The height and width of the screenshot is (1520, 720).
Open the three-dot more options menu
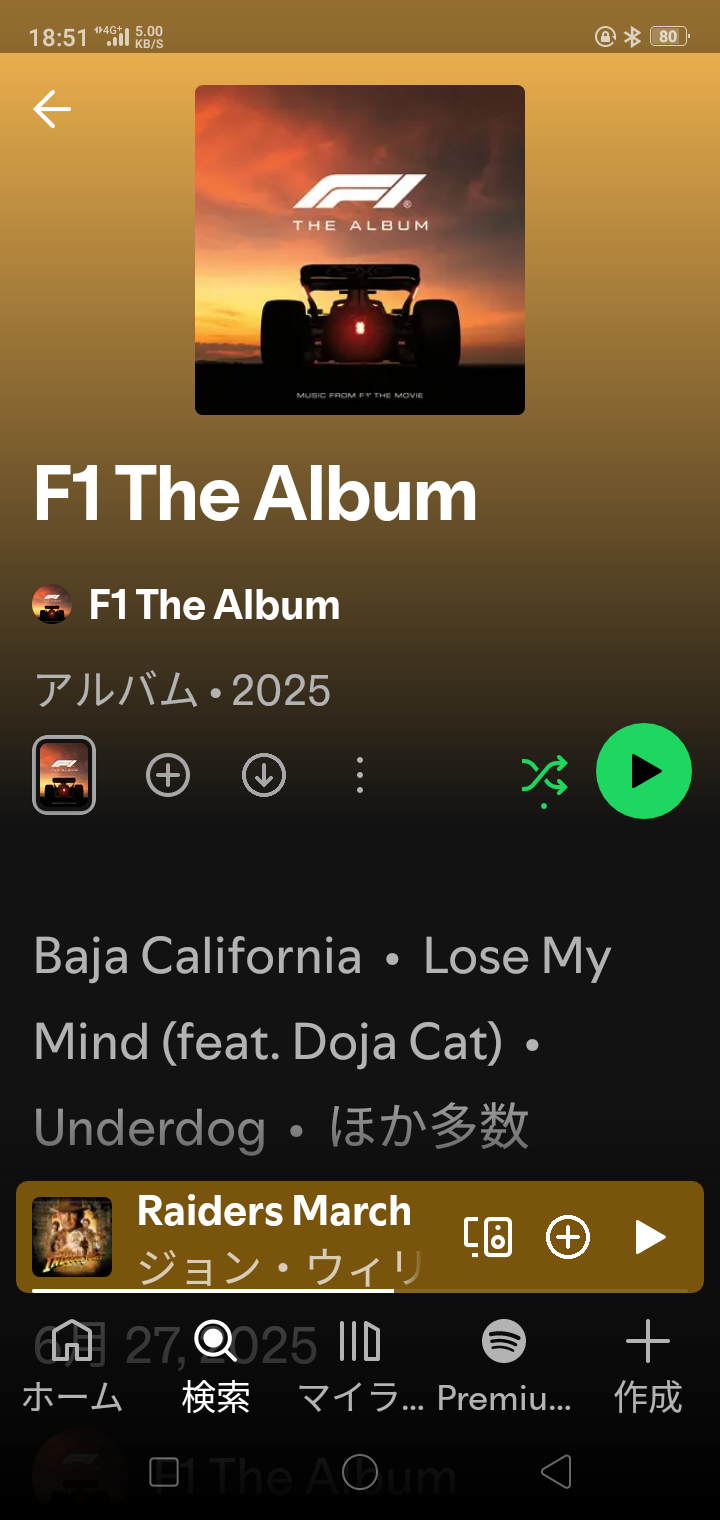click(360, 776)
